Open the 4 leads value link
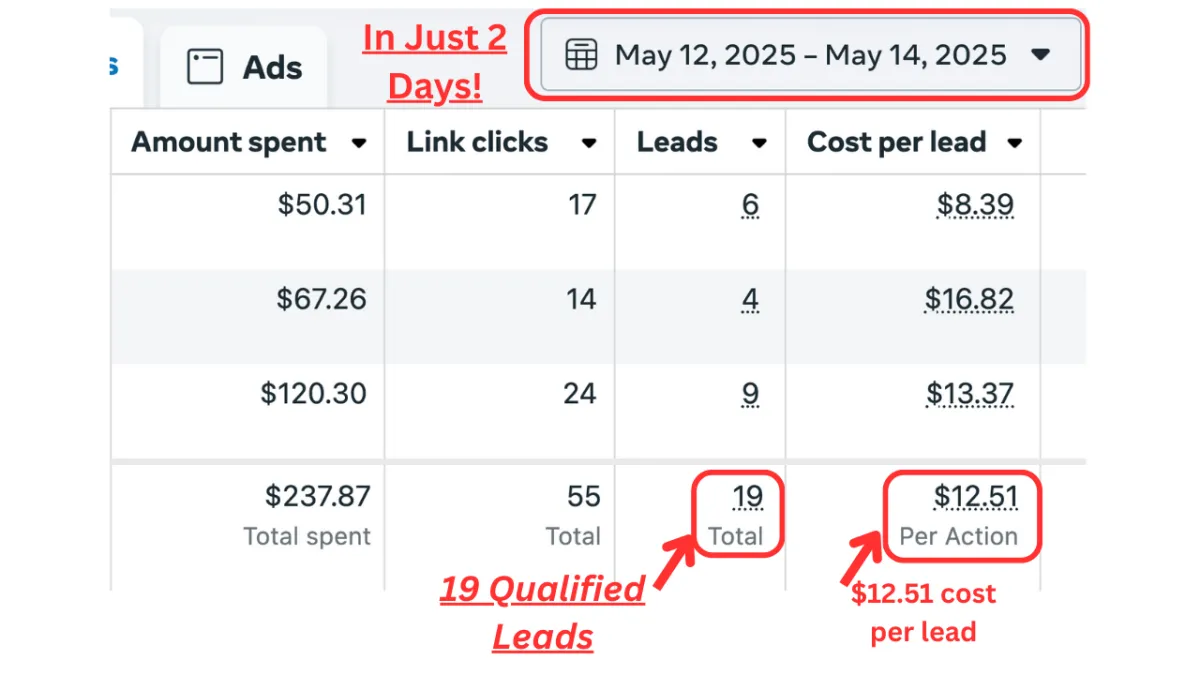 click(750, 299)
